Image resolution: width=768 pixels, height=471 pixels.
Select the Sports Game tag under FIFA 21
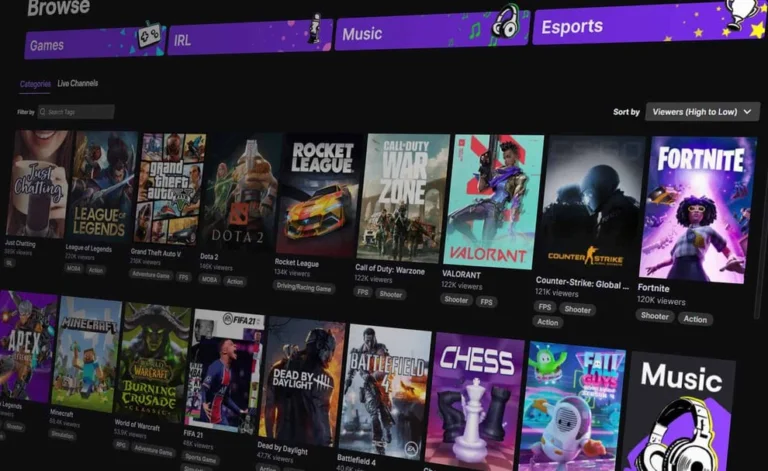click(x=201, y=459)
